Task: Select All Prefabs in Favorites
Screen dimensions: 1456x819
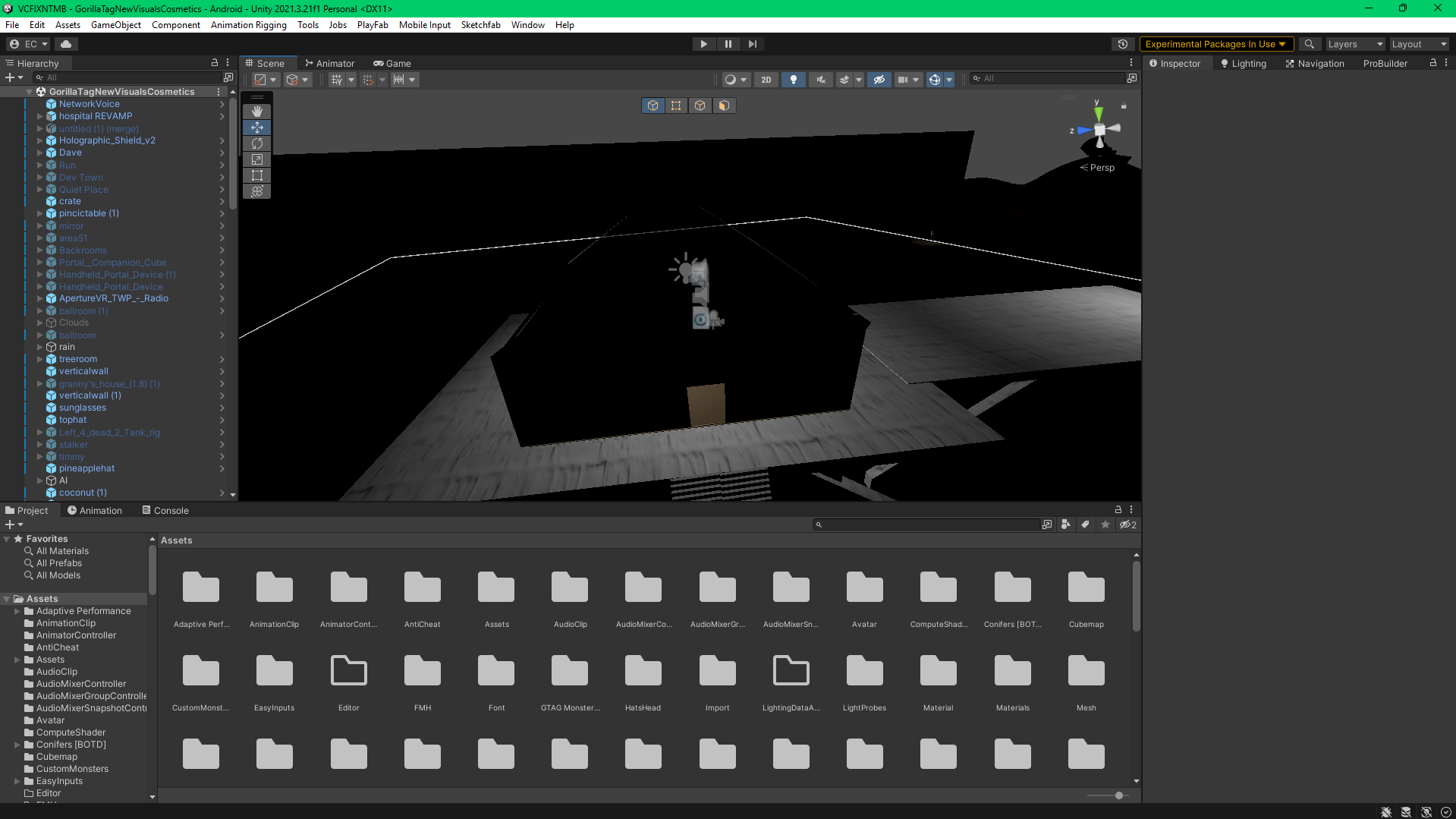Action: (x=59, y=563)
